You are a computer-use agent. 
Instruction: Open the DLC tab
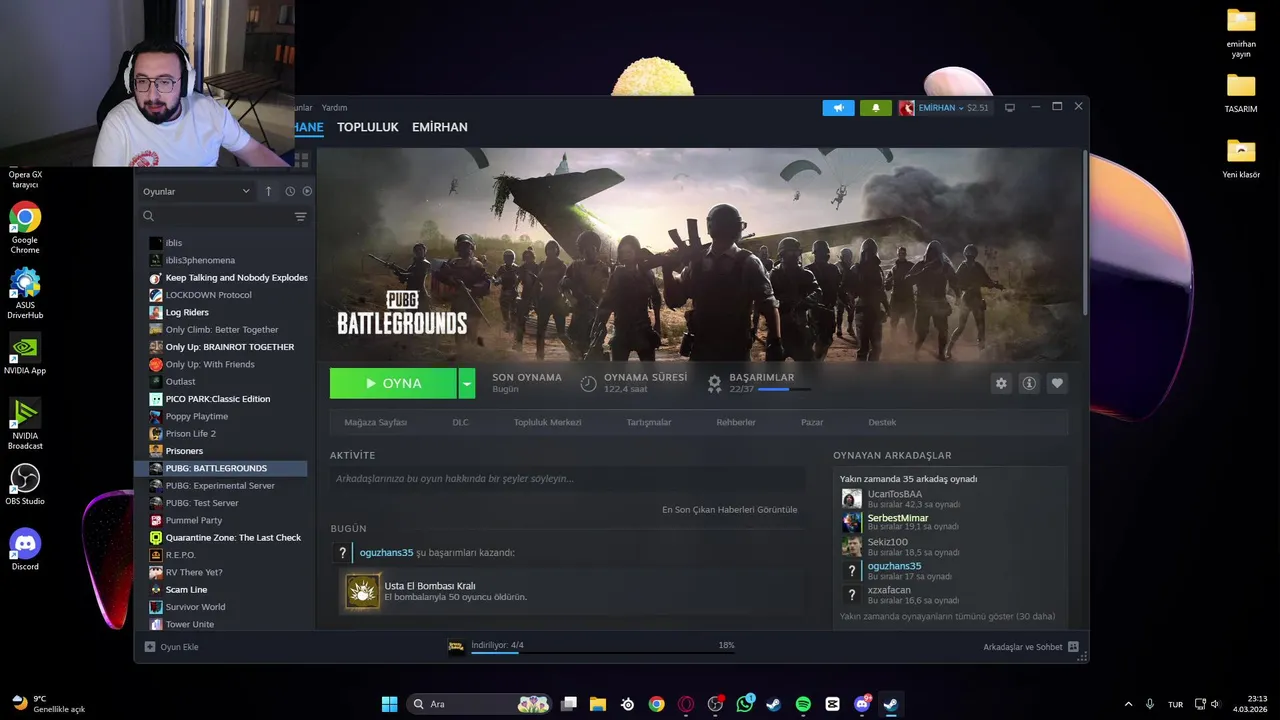460,422
